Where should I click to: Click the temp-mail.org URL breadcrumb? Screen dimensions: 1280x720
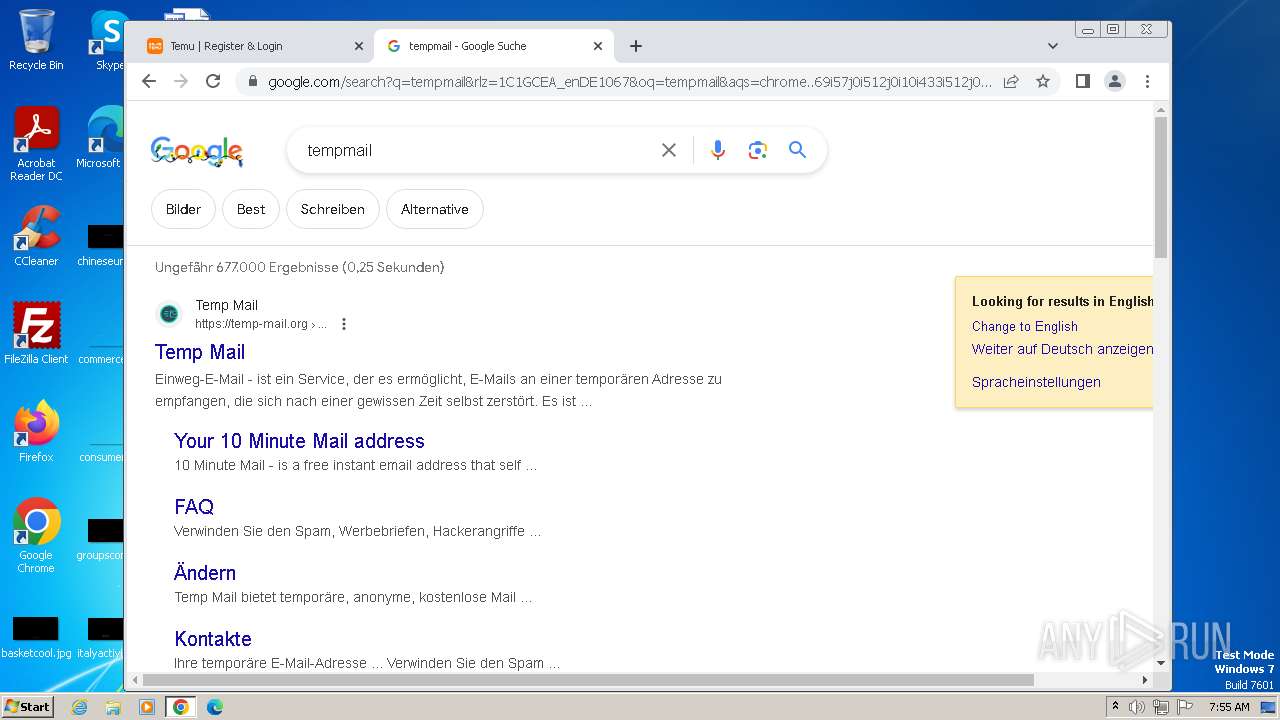pyautogui.click(x=261, y=324)
